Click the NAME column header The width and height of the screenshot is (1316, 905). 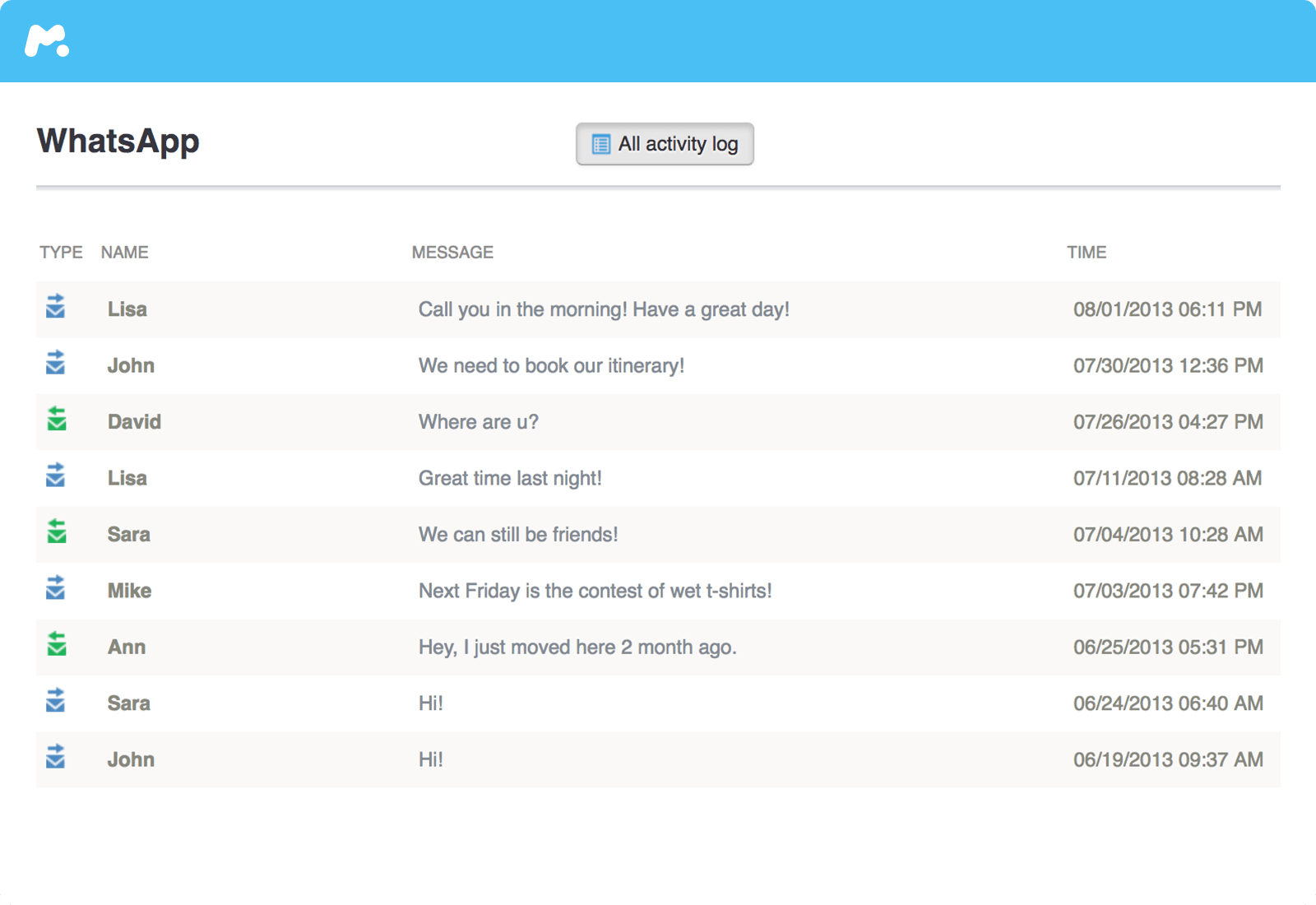coord(125,253)
